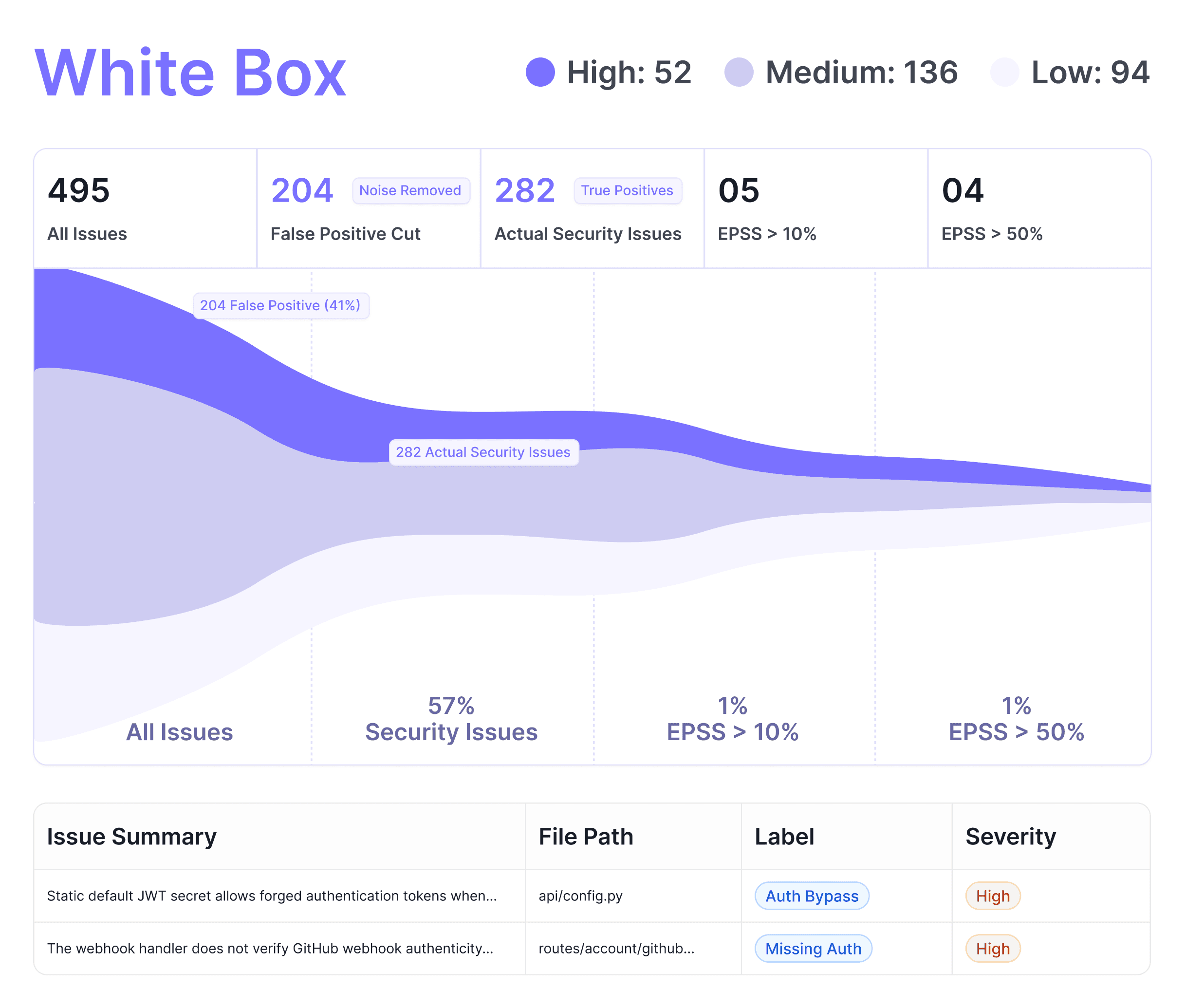Click High severity badge for webhook issue
Viewport: 1185px width, 1008px height.
pos(993,949)
